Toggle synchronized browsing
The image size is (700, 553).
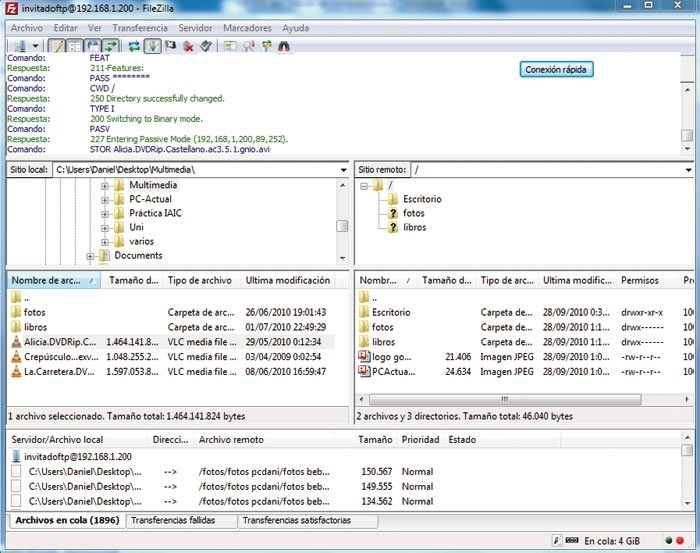[267, 46]
